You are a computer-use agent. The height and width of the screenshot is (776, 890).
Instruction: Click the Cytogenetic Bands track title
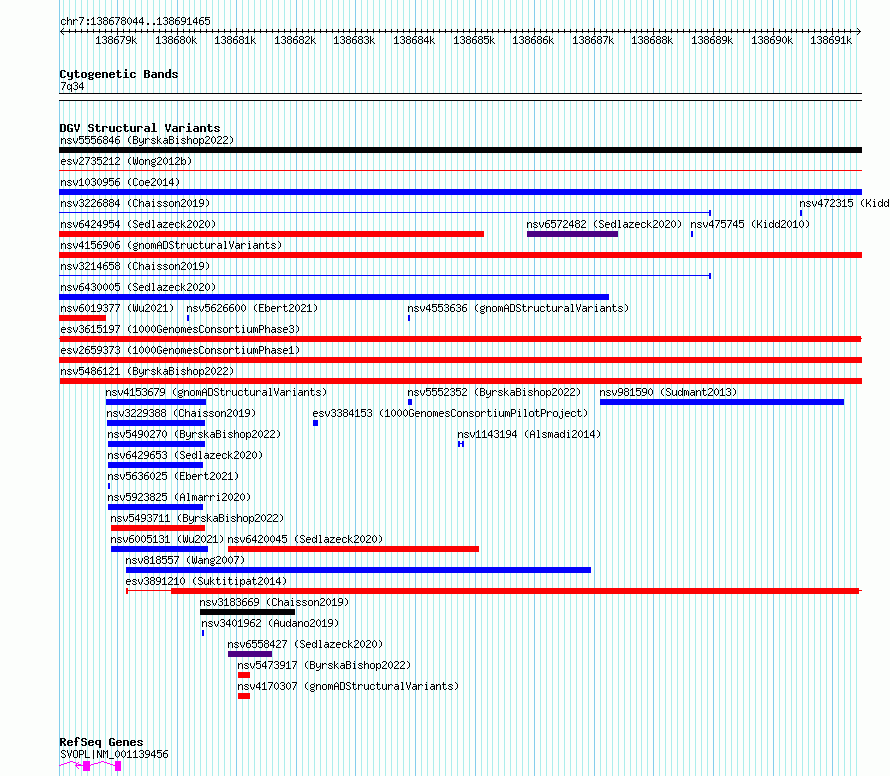click(x=119, y=74)
